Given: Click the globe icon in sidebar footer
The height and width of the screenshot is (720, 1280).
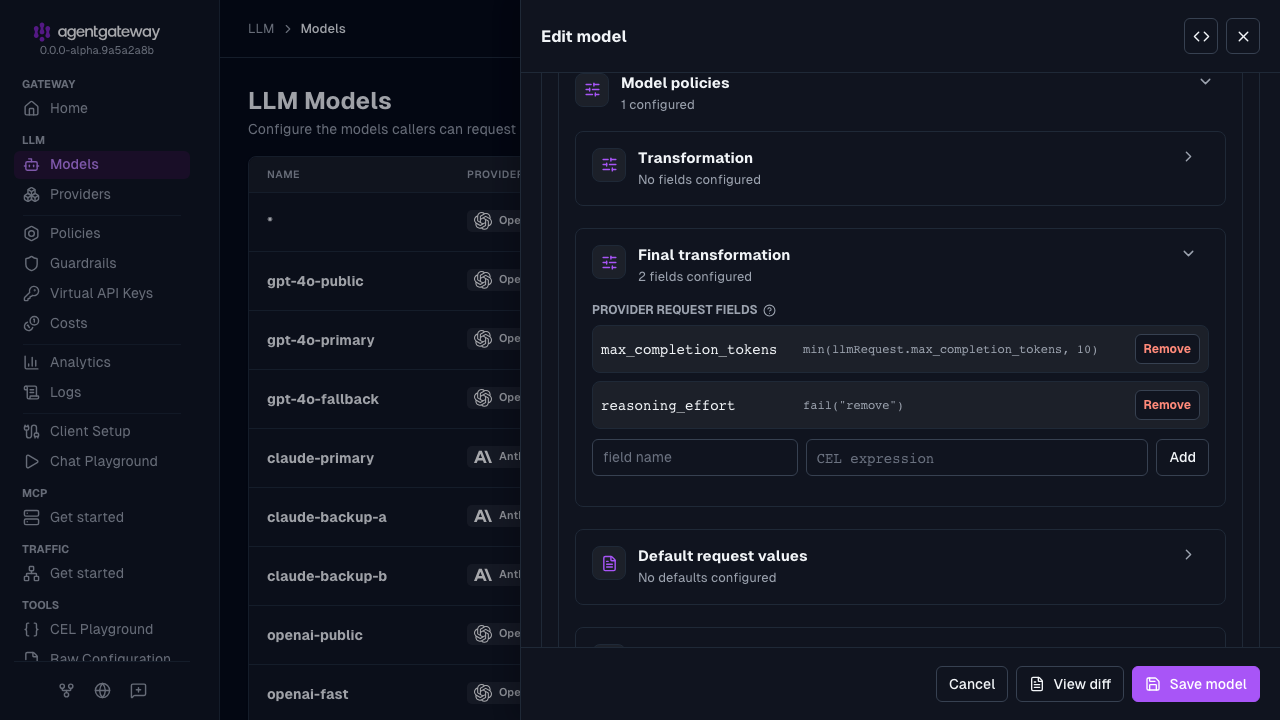Looking at the screenshot, I should (x=102, y=690).
